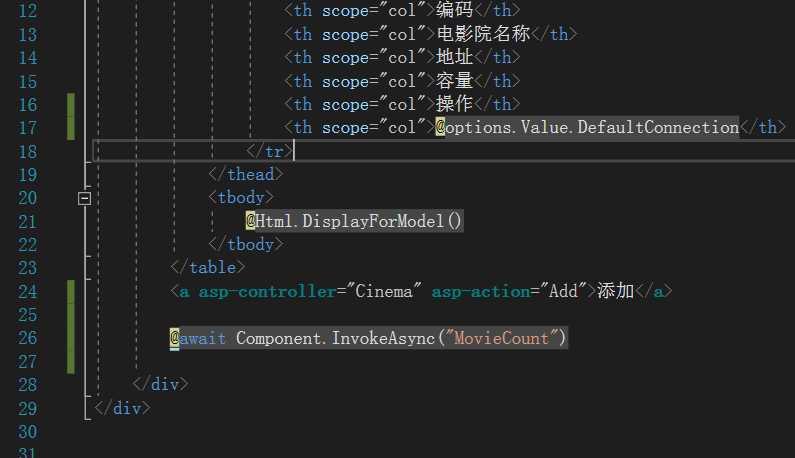
Task: Click the closing </thead> tag
Action: (x=241, y=174)
